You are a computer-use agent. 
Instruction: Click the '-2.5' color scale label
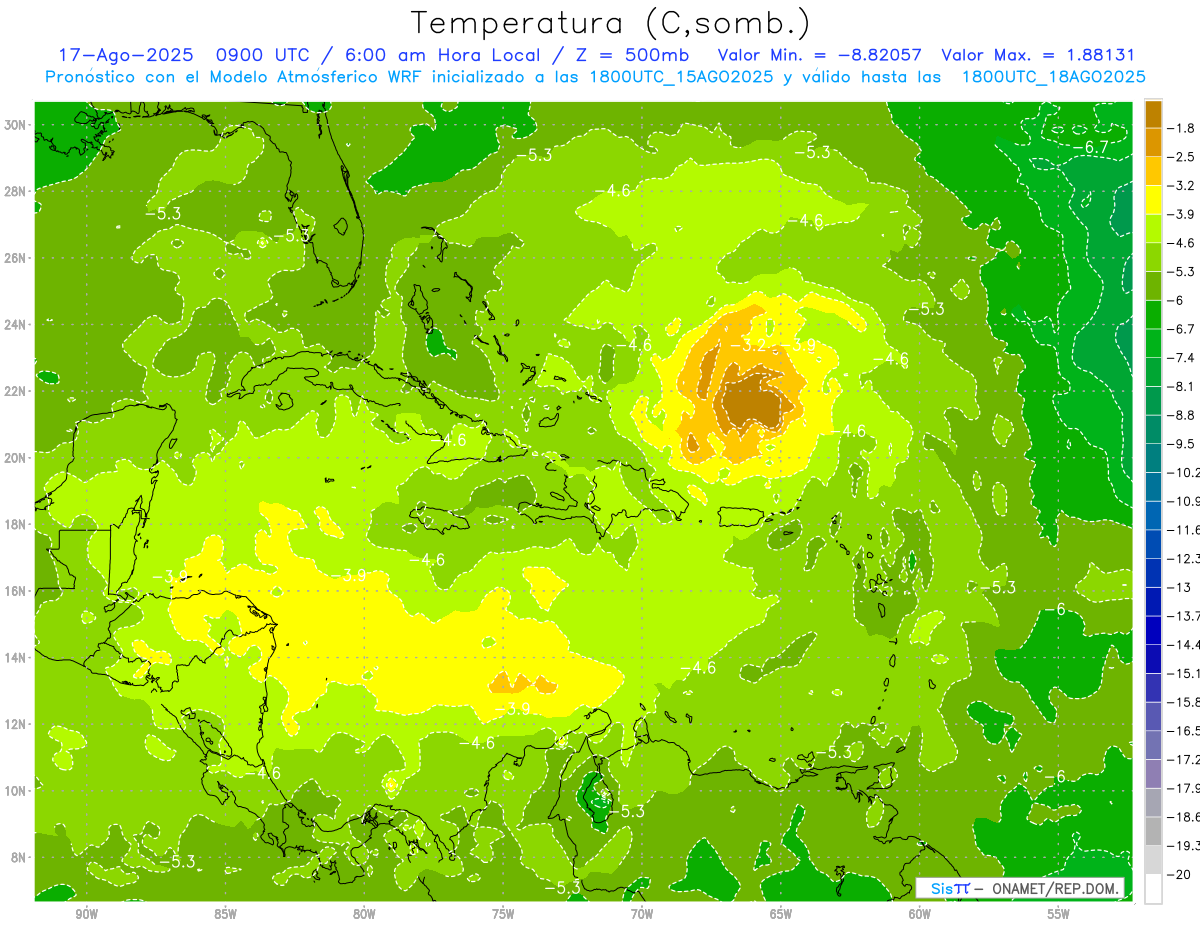1182,157
